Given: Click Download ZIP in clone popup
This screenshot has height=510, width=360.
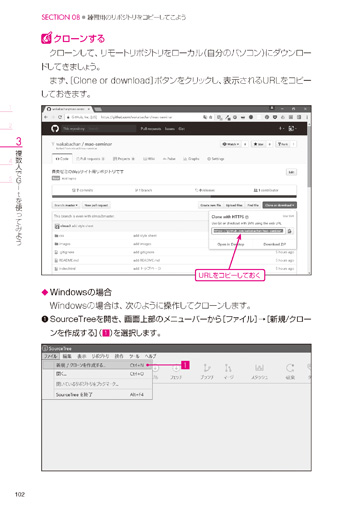Looking at the screenshot, I should point(274,244).
